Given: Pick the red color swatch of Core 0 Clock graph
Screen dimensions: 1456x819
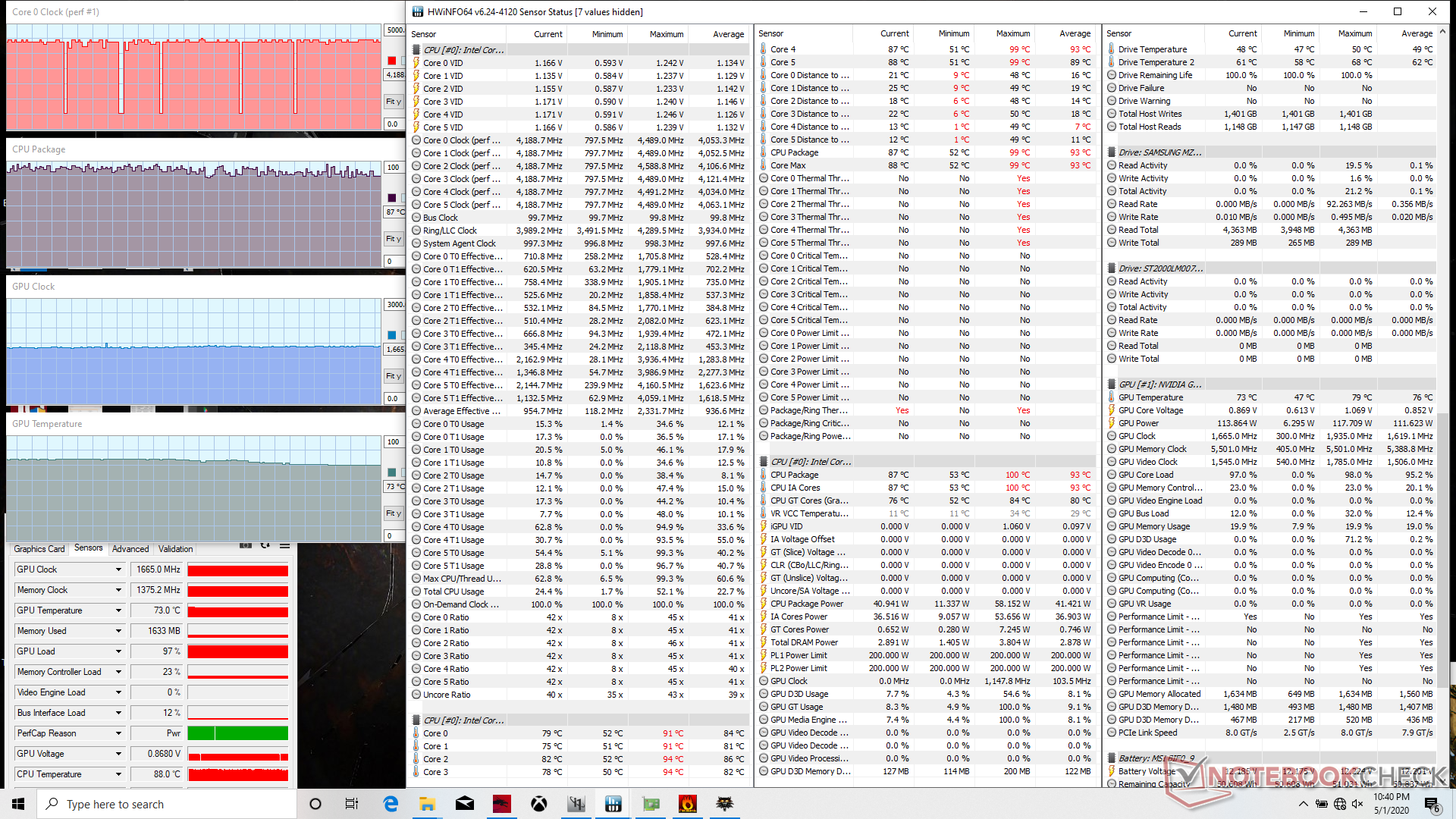Looking at the screenshot, I should pyautogui.click(x=391, y=61).
